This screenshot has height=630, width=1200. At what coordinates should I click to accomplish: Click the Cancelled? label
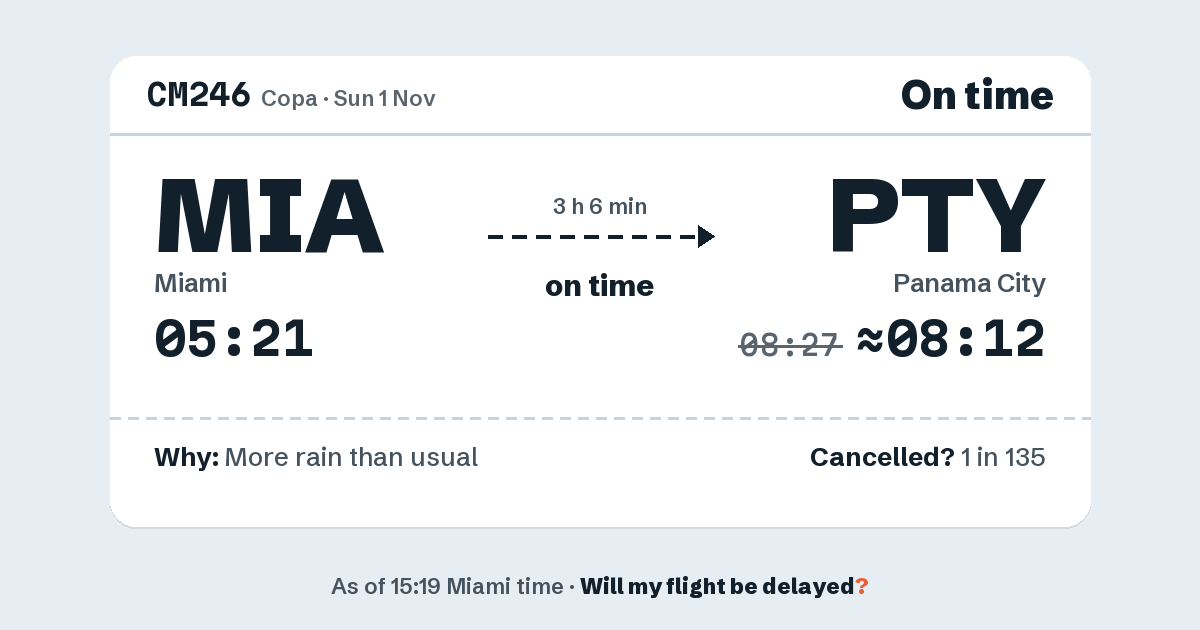[882, 458]
